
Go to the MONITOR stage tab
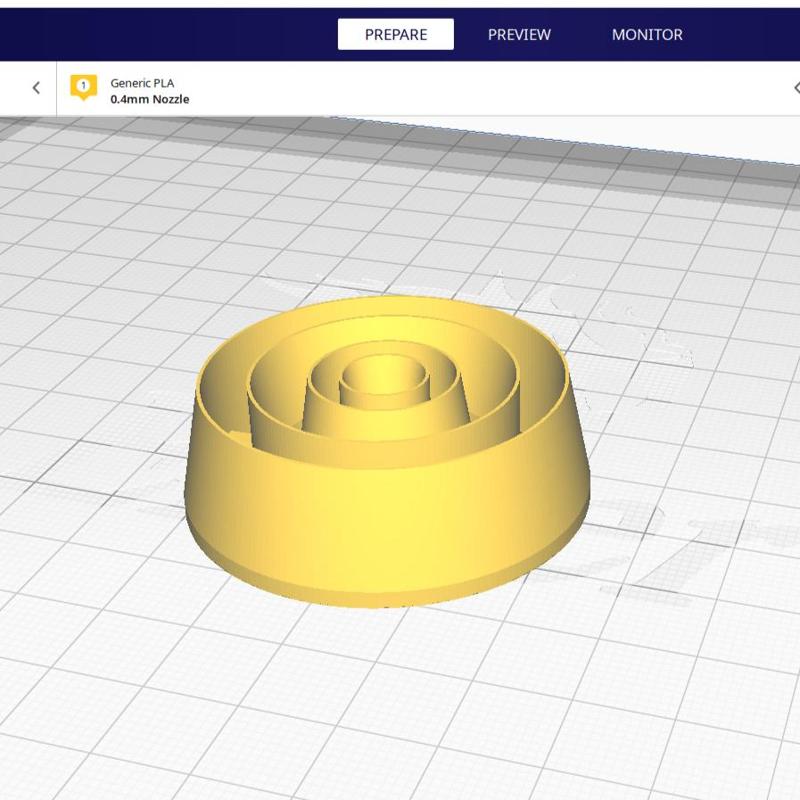tap(647, 34)
